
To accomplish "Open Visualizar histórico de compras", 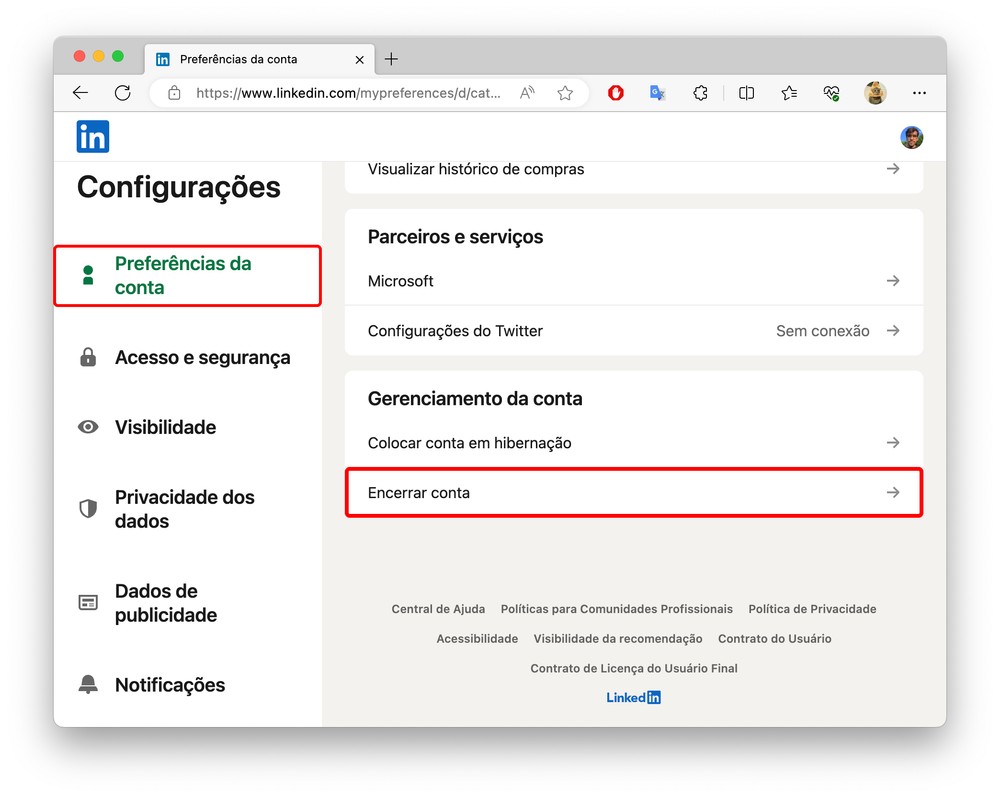I will 634,169.
